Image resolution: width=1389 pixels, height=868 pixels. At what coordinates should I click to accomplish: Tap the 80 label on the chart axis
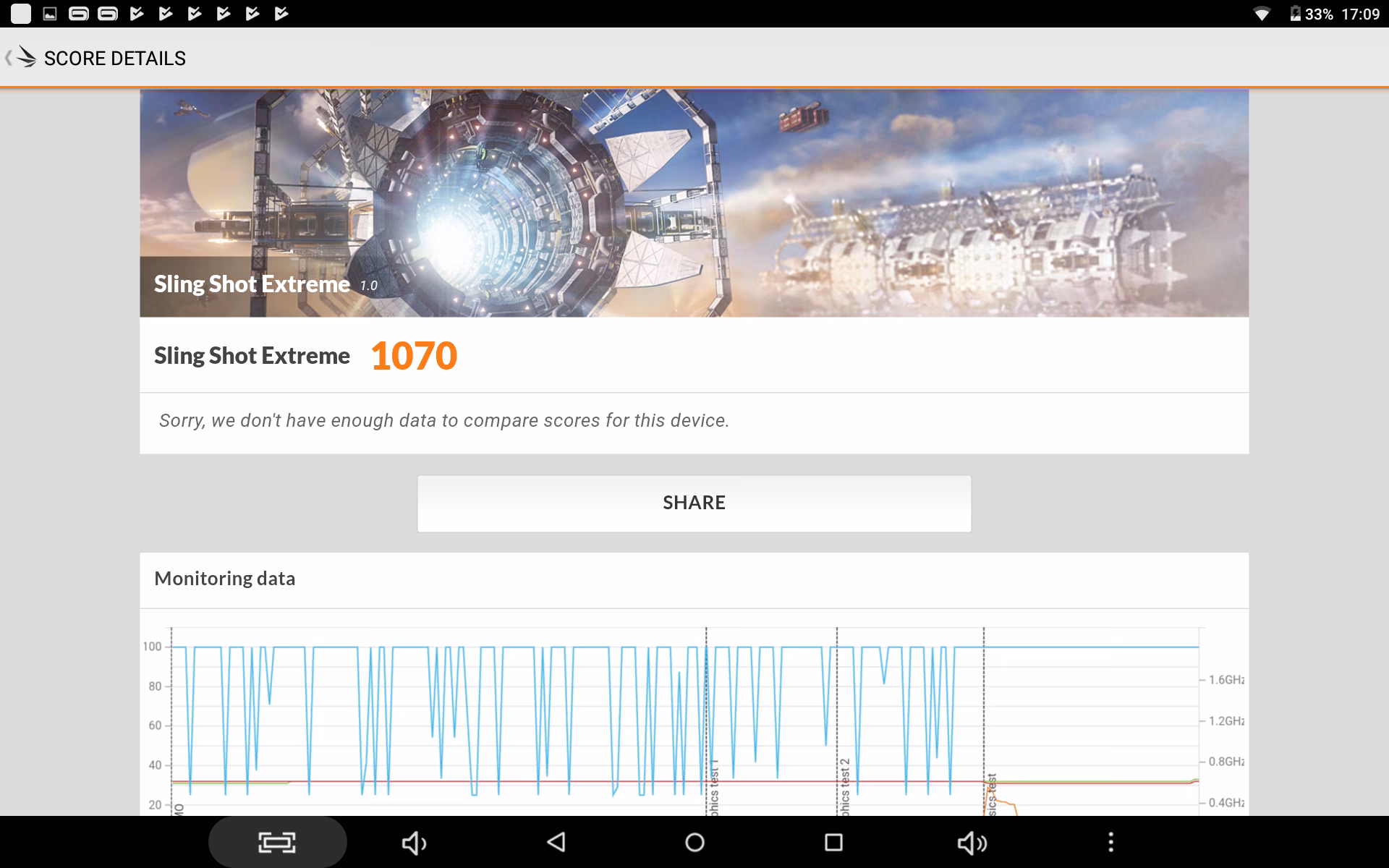pos(155,686)
